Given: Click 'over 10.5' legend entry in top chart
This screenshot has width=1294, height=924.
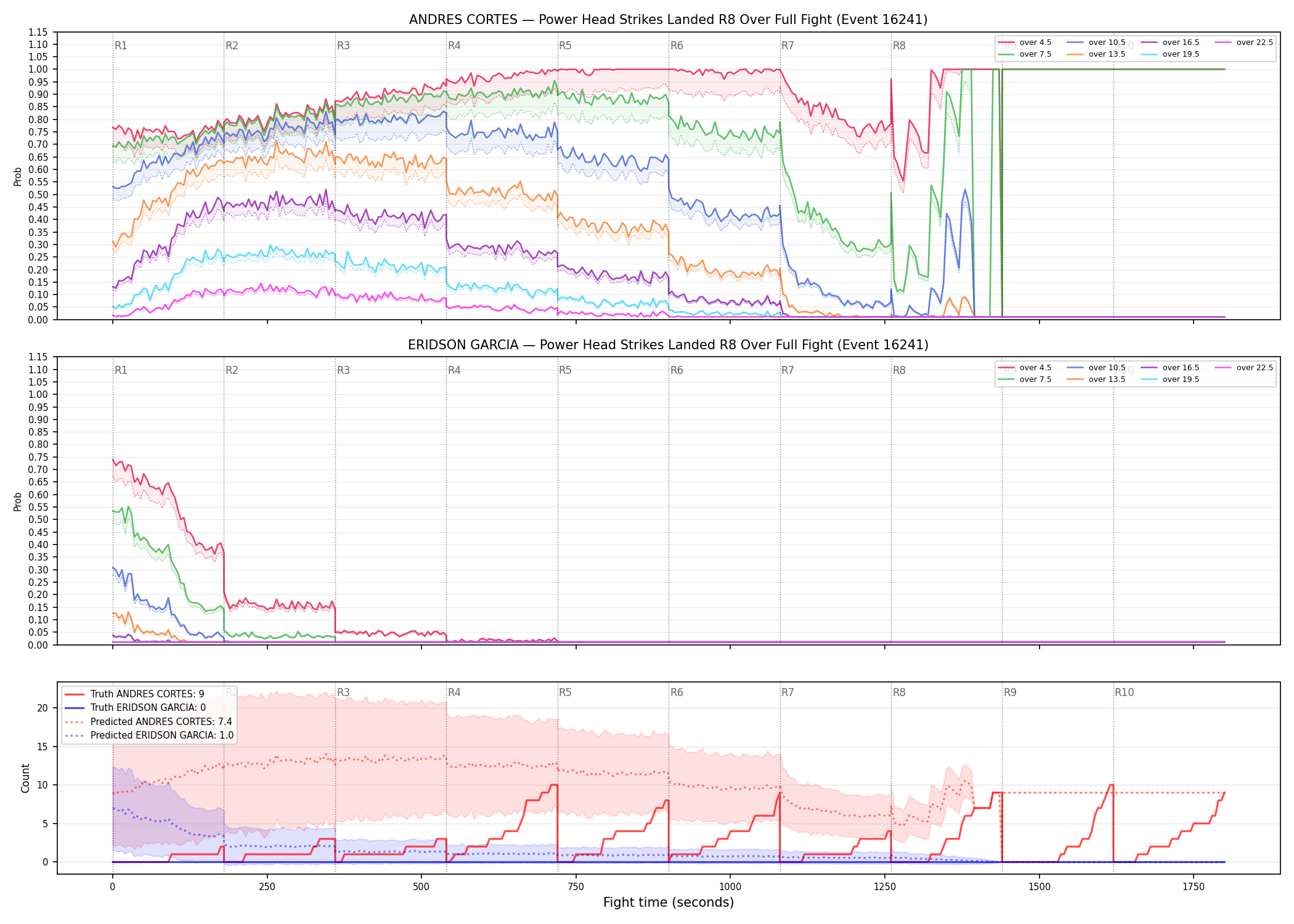Looking at the screenshot, I should (x=1096, y=43).
